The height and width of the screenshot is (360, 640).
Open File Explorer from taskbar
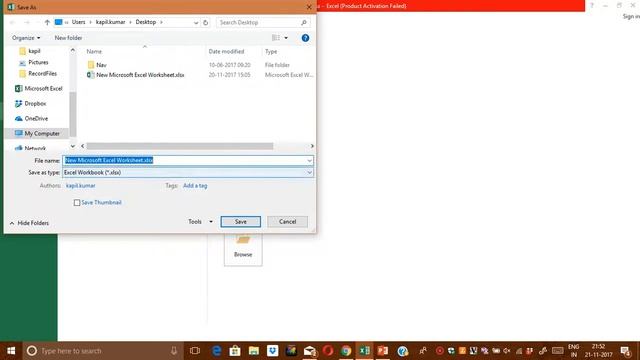pyautogui.click(x=254, y=351)
